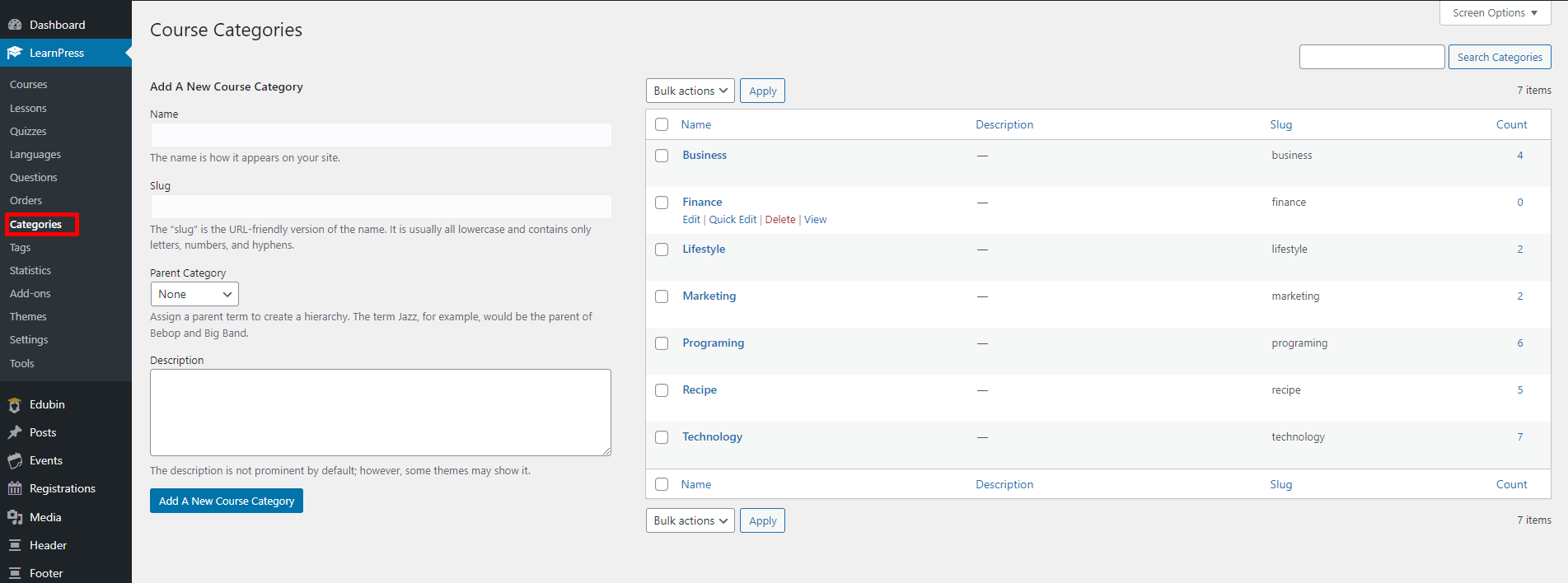Screen dimensions: 1568x583
Task: Go to LearnPress Settings in the sidebar
Action: (x=29, y=339)
